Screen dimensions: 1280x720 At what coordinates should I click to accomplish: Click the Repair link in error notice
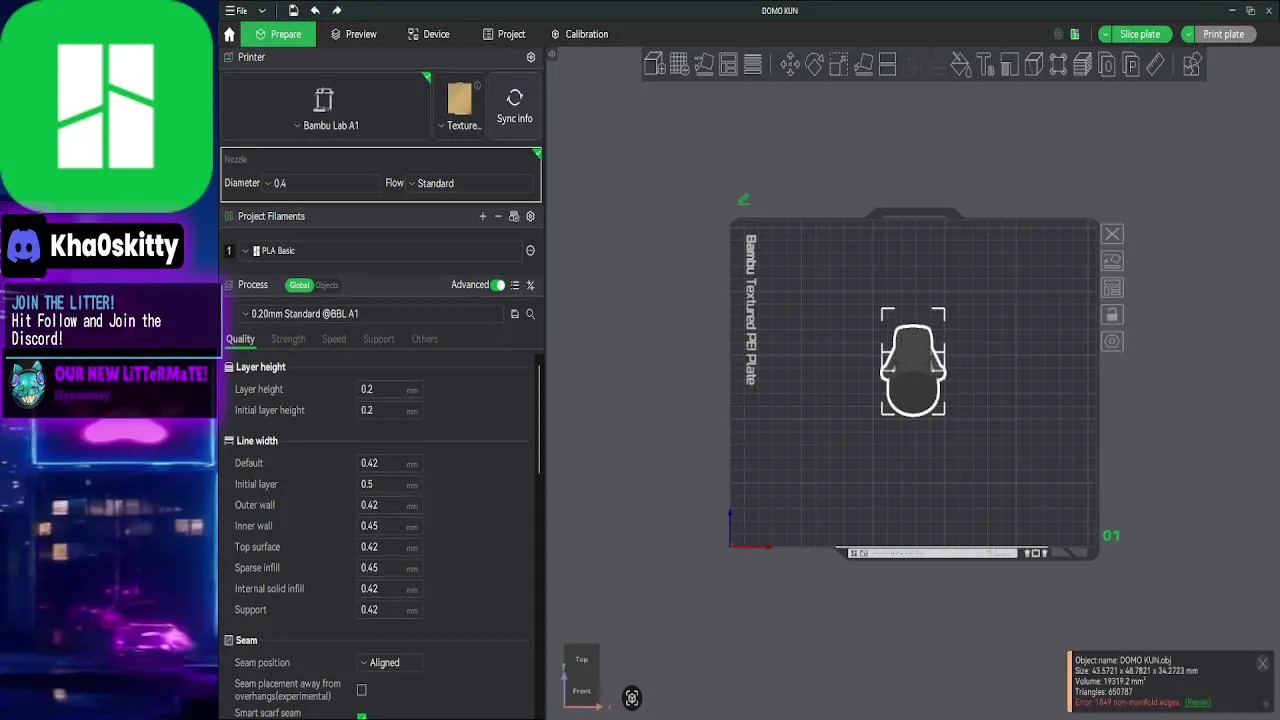click(x=1197, y=703)
